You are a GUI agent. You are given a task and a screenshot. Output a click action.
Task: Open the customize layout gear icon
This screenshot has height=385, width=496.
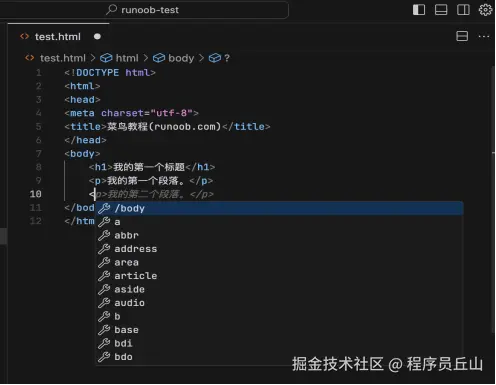click(x=485, y=10)
